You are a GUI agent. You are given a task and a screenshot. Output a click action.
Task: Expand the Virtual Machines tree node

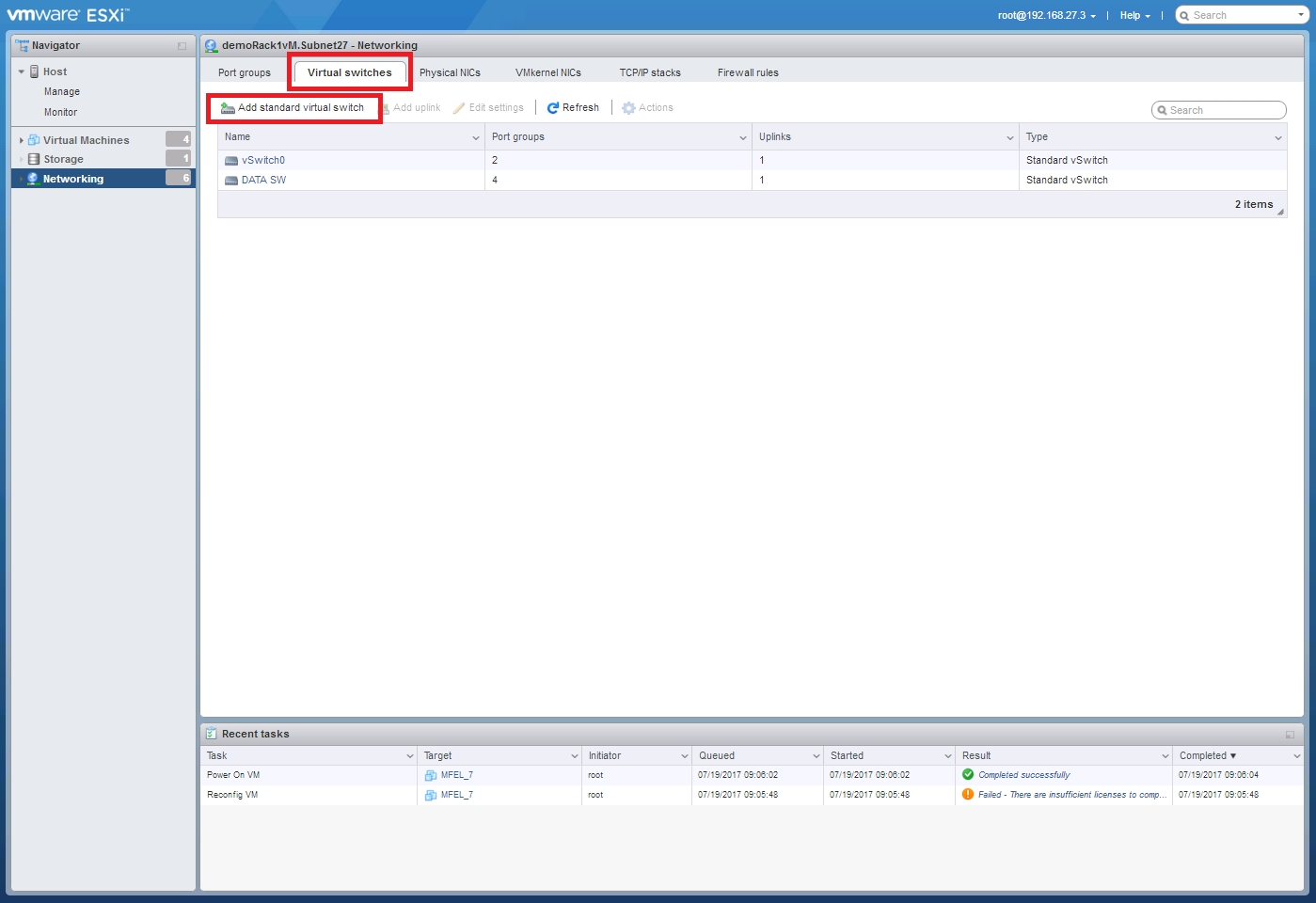coord(22,140)
